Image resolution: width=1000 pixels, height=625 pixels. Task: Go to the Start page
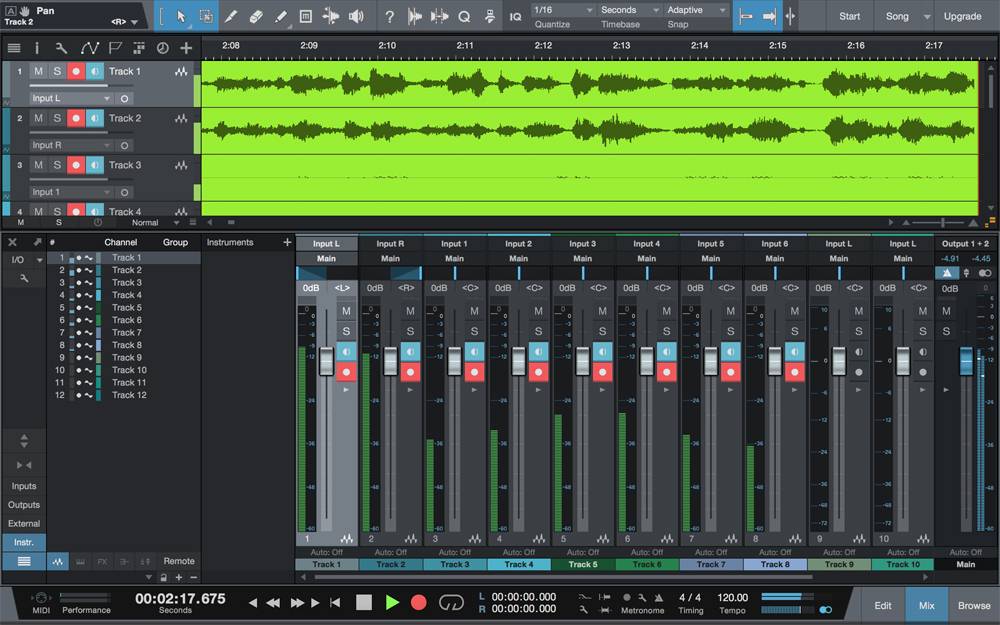[x=849, y=17]
